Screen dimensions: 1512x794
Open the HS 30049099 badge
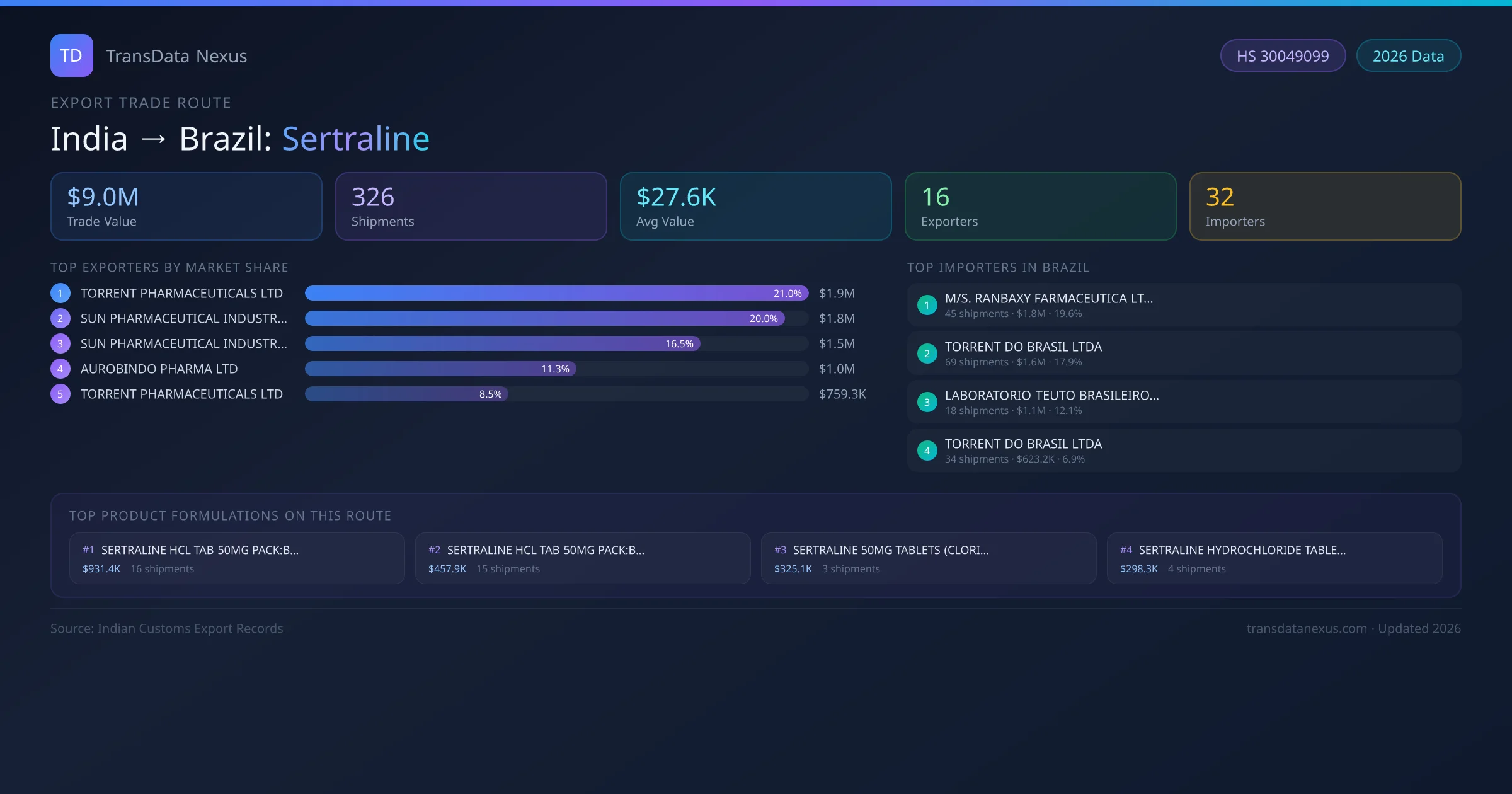[x=1283, y=55]
